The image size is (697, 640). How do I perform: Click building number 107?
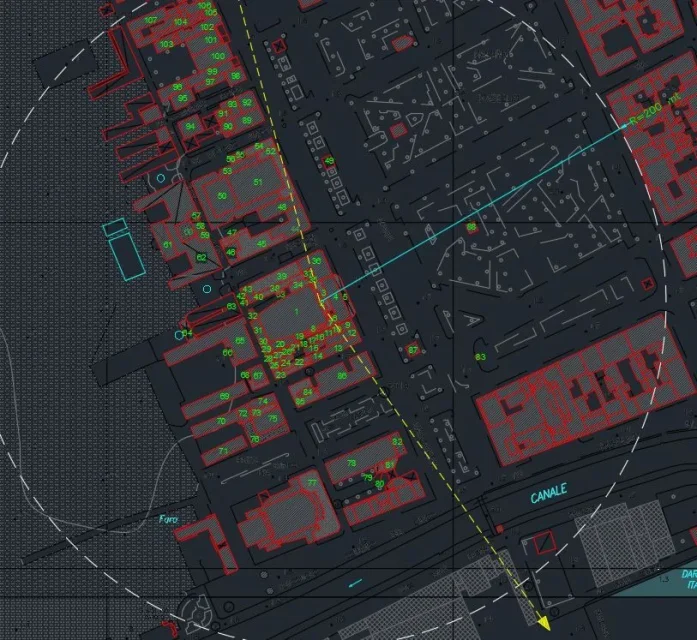(x=150, y=20)
